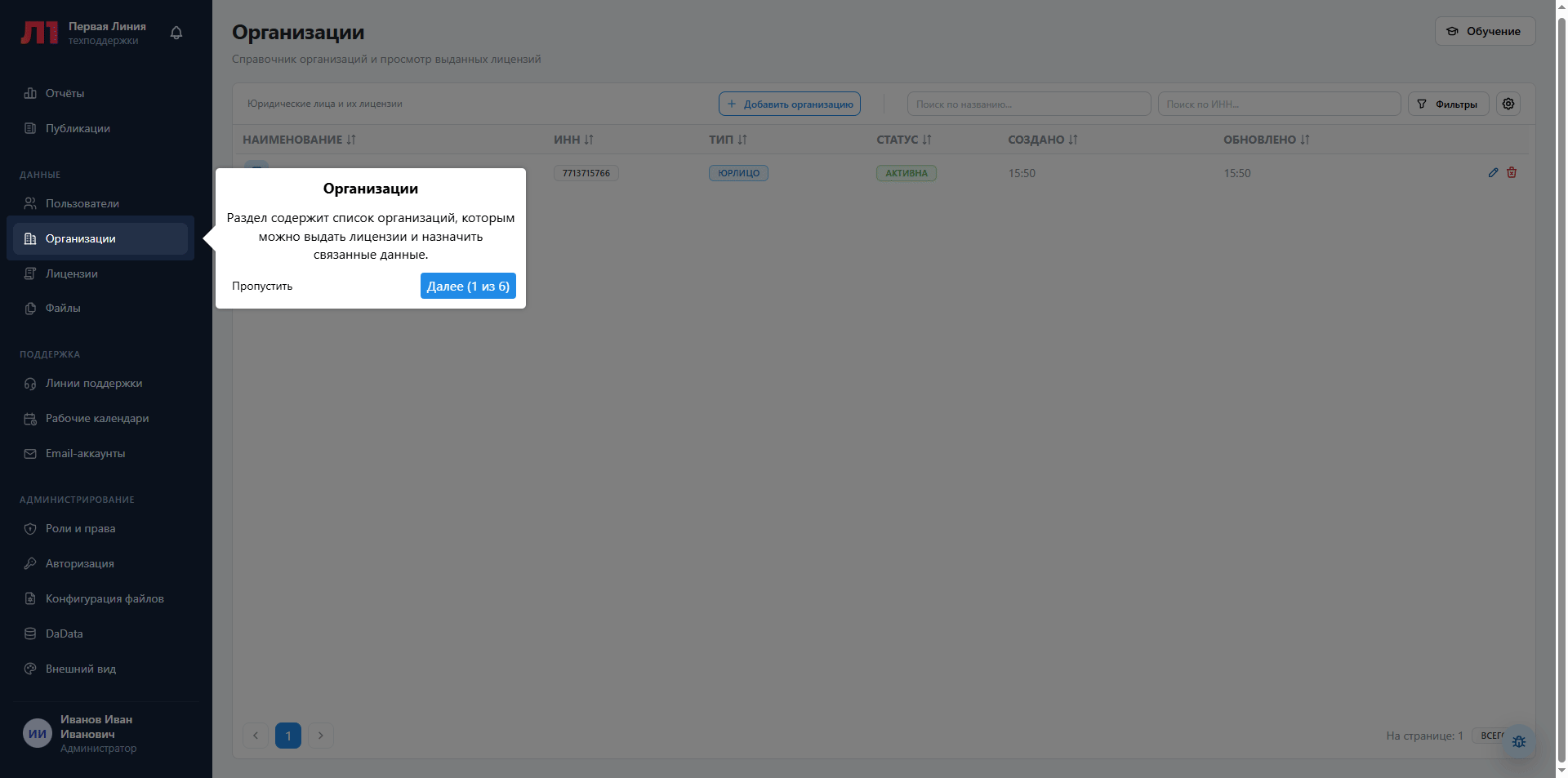
Task: Sort by Наименование column
Action: pos(299,140)
